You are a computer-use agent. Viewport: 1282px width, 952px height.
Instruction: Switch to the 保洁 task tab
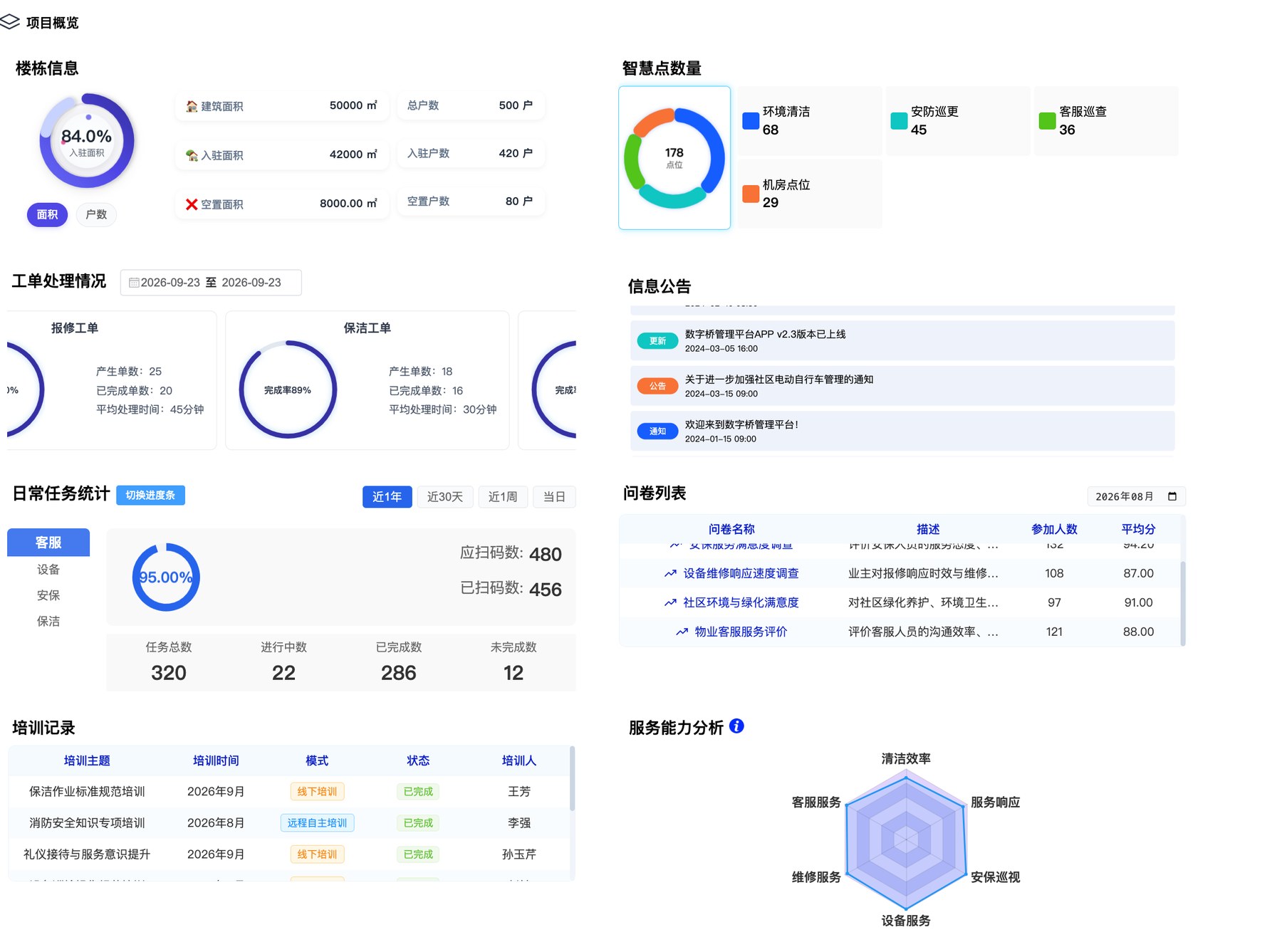click(48, 621)
